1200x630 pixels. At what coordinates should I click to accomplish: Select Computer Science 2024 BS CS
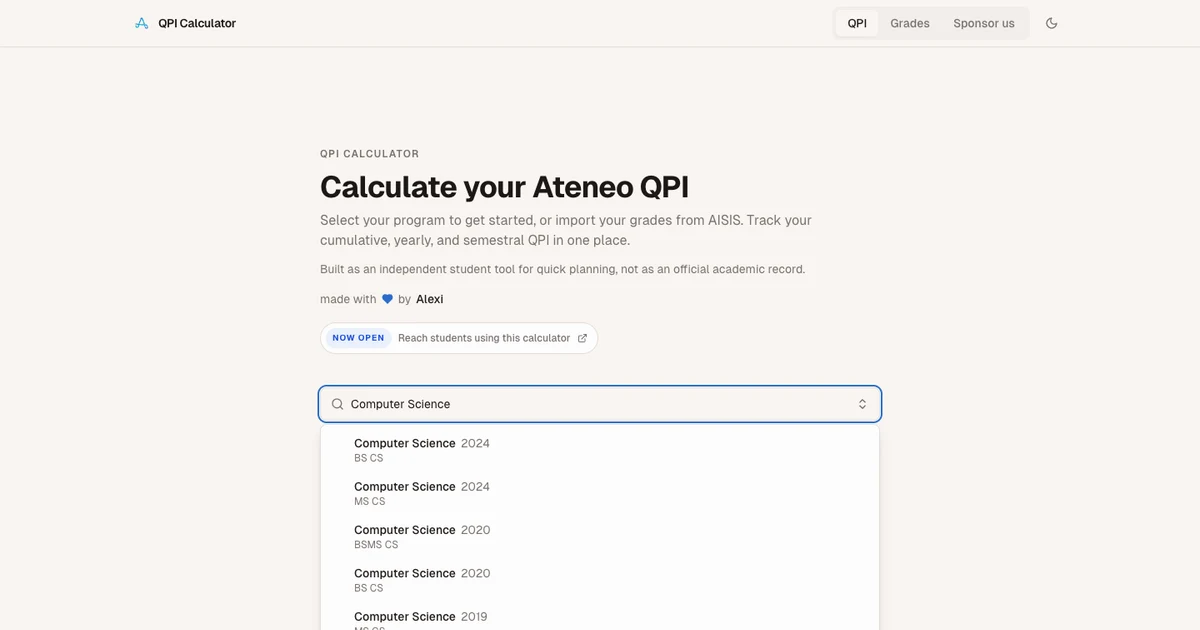coord(600,450)
